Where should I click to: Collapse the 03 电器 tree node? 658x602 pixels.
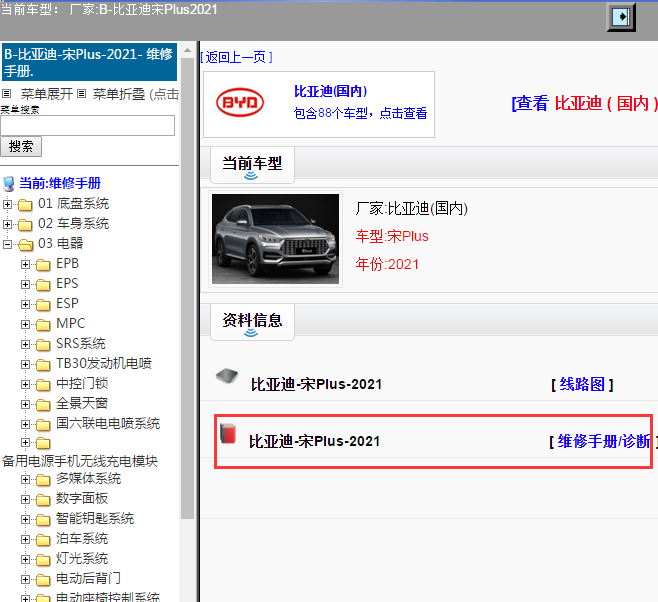click(7, 244)
